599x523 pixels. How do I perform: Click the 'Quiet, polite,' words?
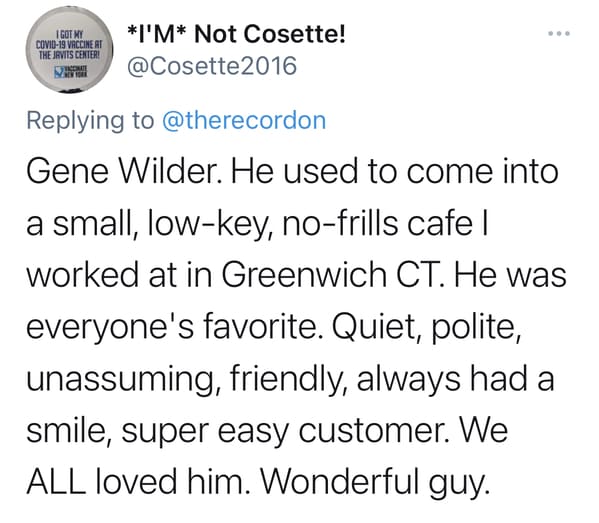(x=426, y=327)
